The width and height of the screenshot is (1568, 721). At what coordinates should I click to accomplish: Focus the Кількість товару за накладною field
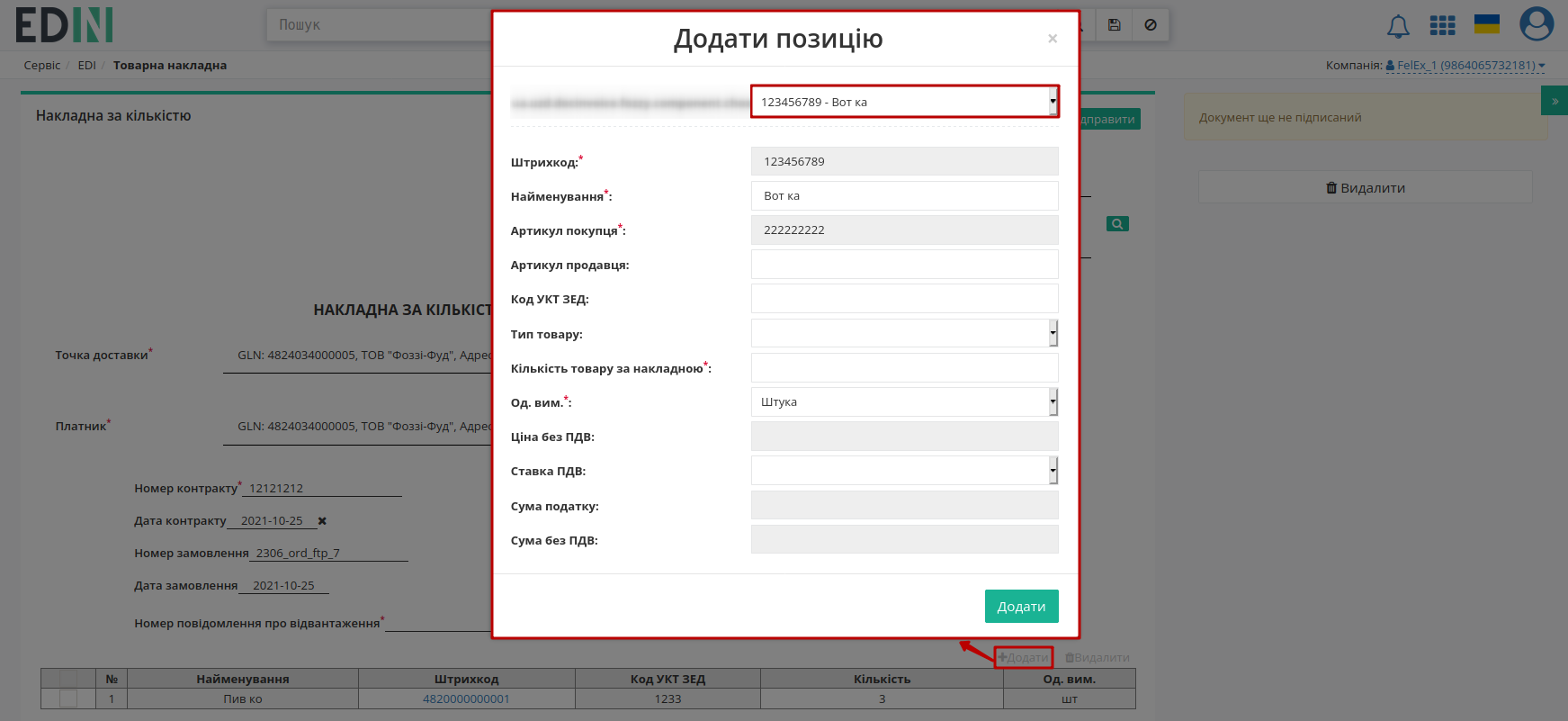[904, 367]
